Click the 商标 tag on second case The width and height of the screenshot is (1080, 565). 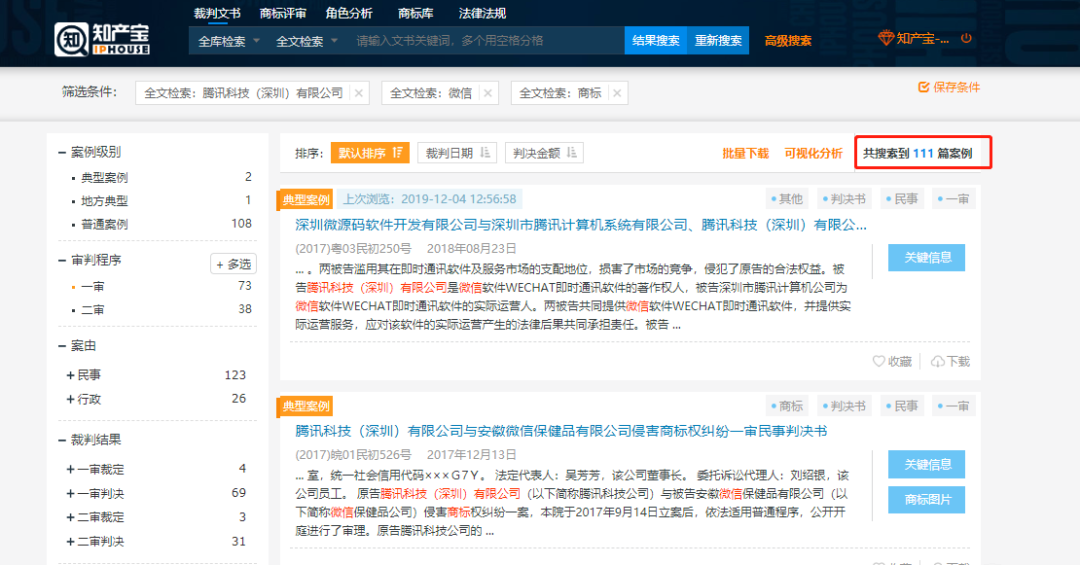point(787,406)
